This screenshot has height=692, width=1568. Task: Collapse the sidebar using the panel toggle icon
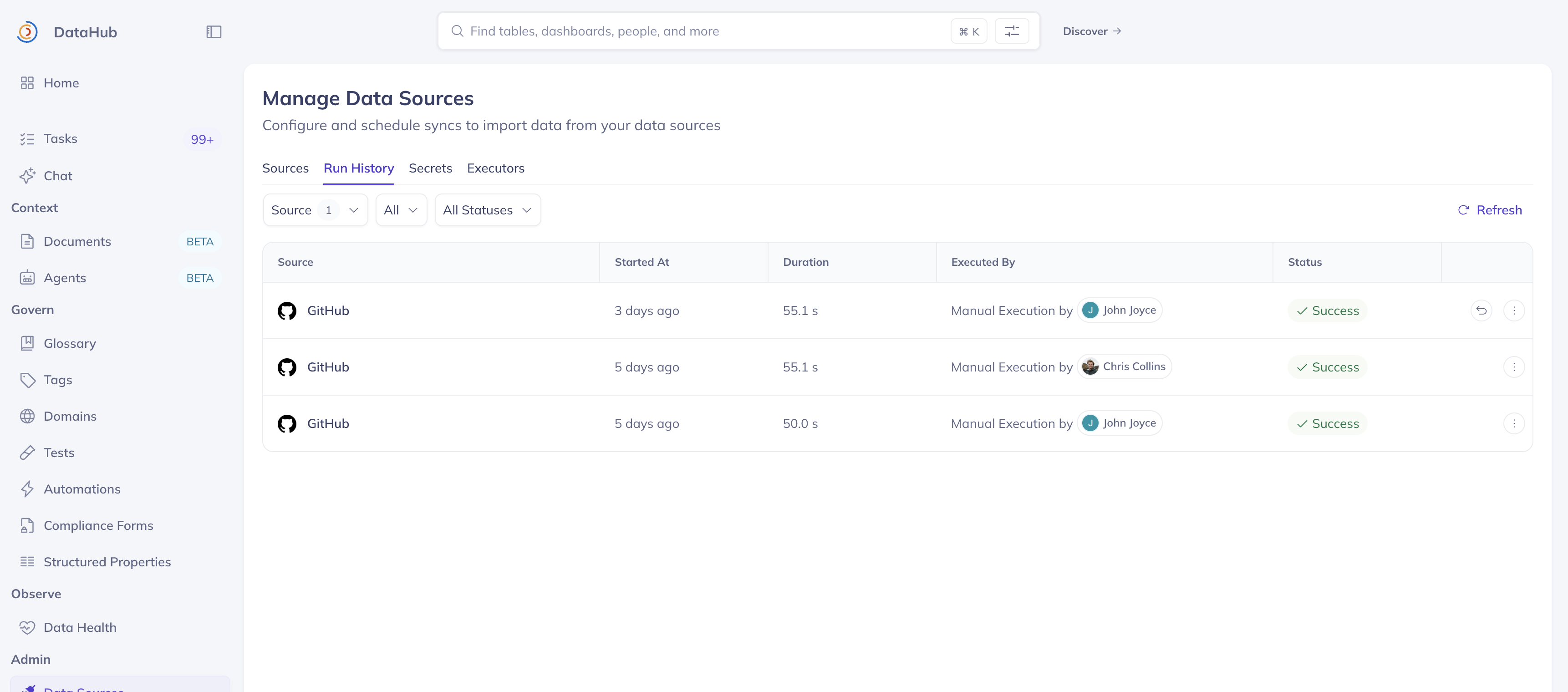[214, 32]
